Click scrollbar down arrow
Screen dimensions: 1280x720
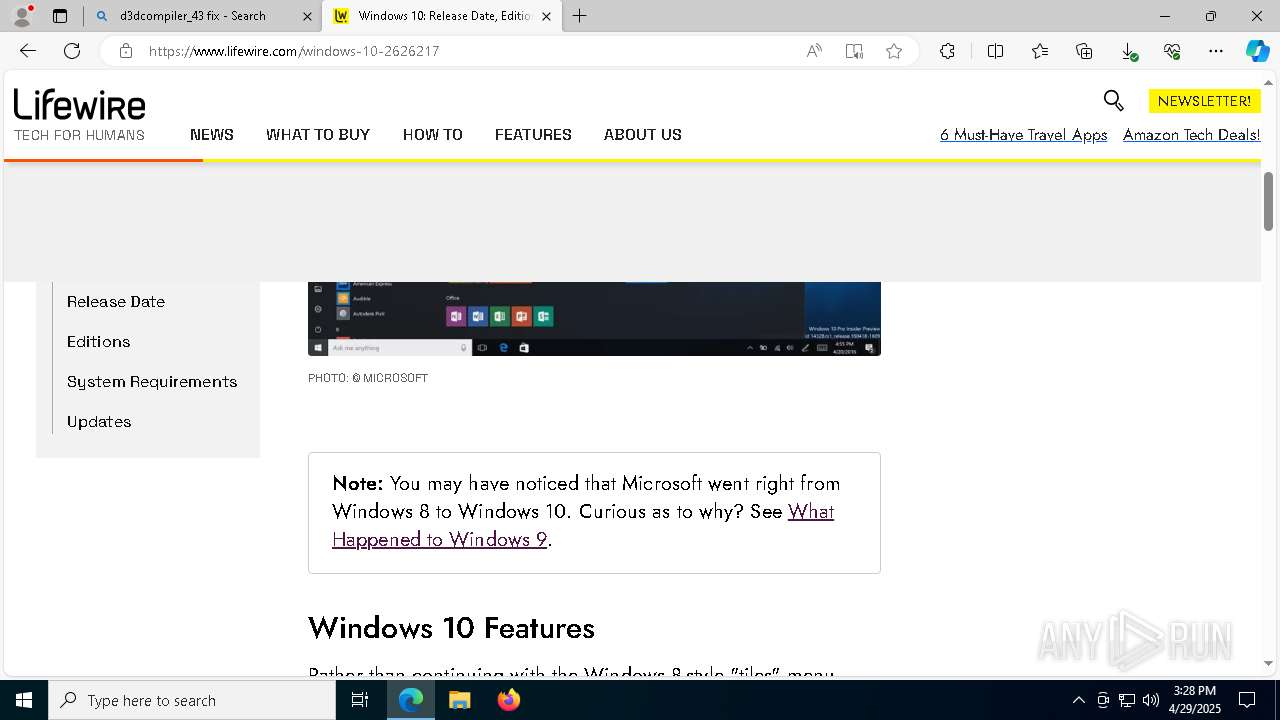tap(1269, 663)
